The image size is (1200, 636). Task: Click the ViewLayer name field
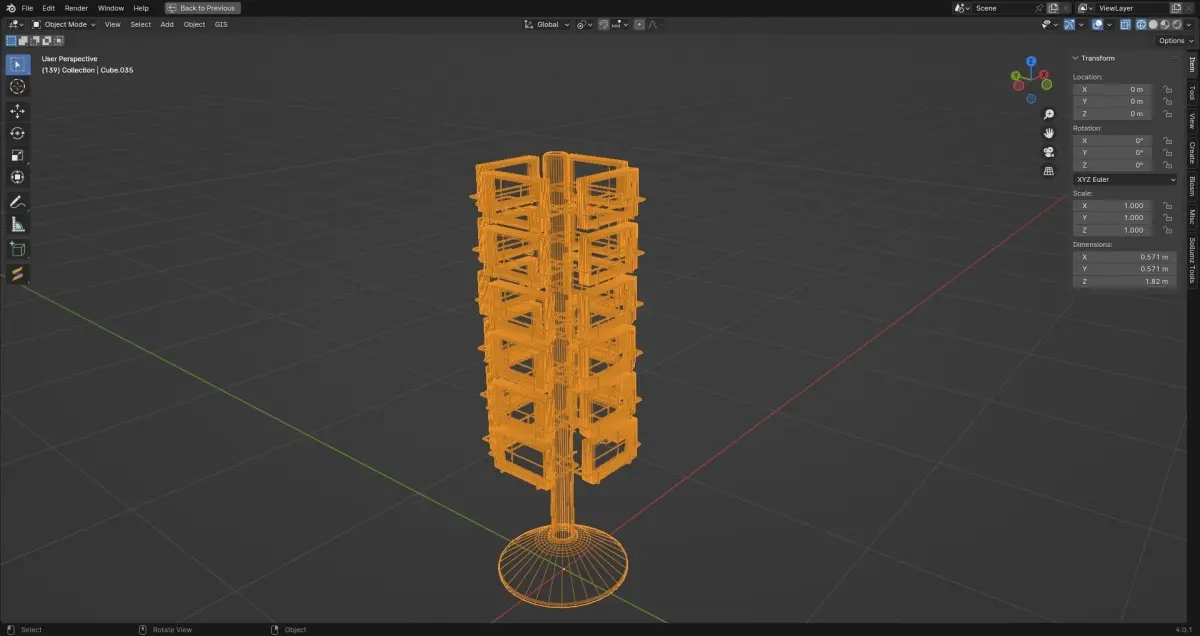click(1130, 8)
